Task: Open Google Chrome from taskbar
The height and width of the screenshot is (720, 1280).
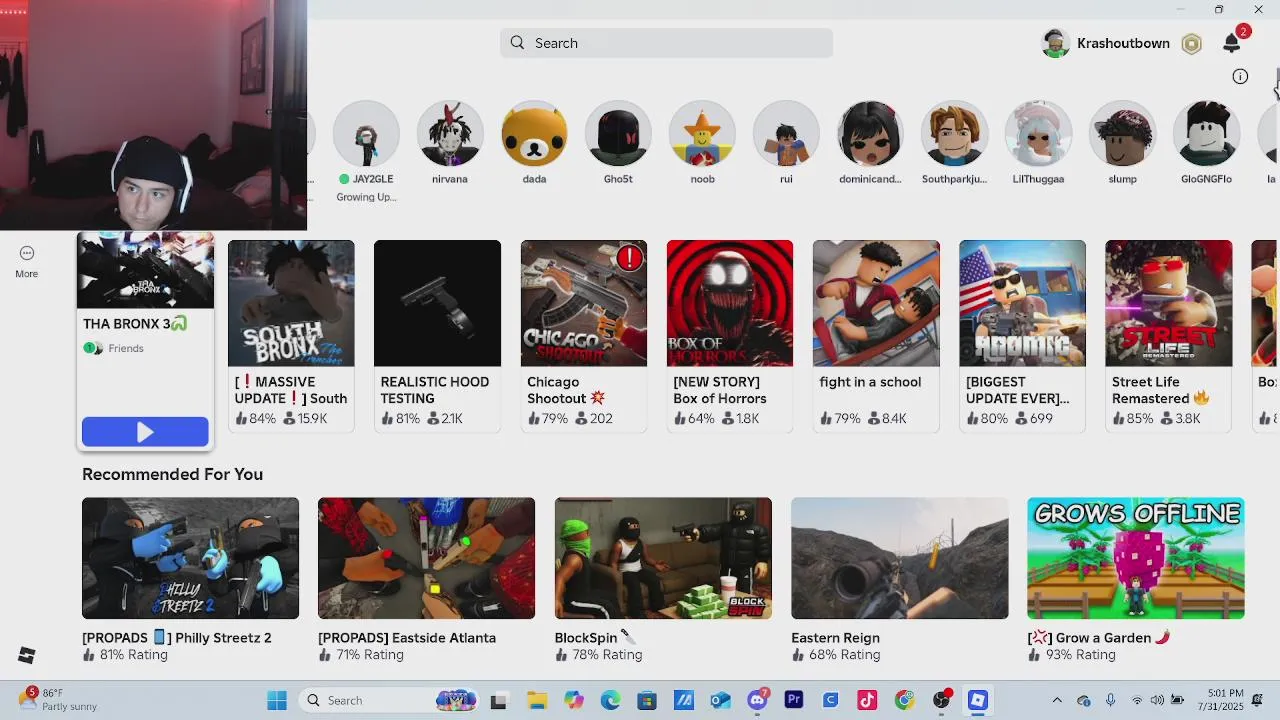Action: coord(904,700)
